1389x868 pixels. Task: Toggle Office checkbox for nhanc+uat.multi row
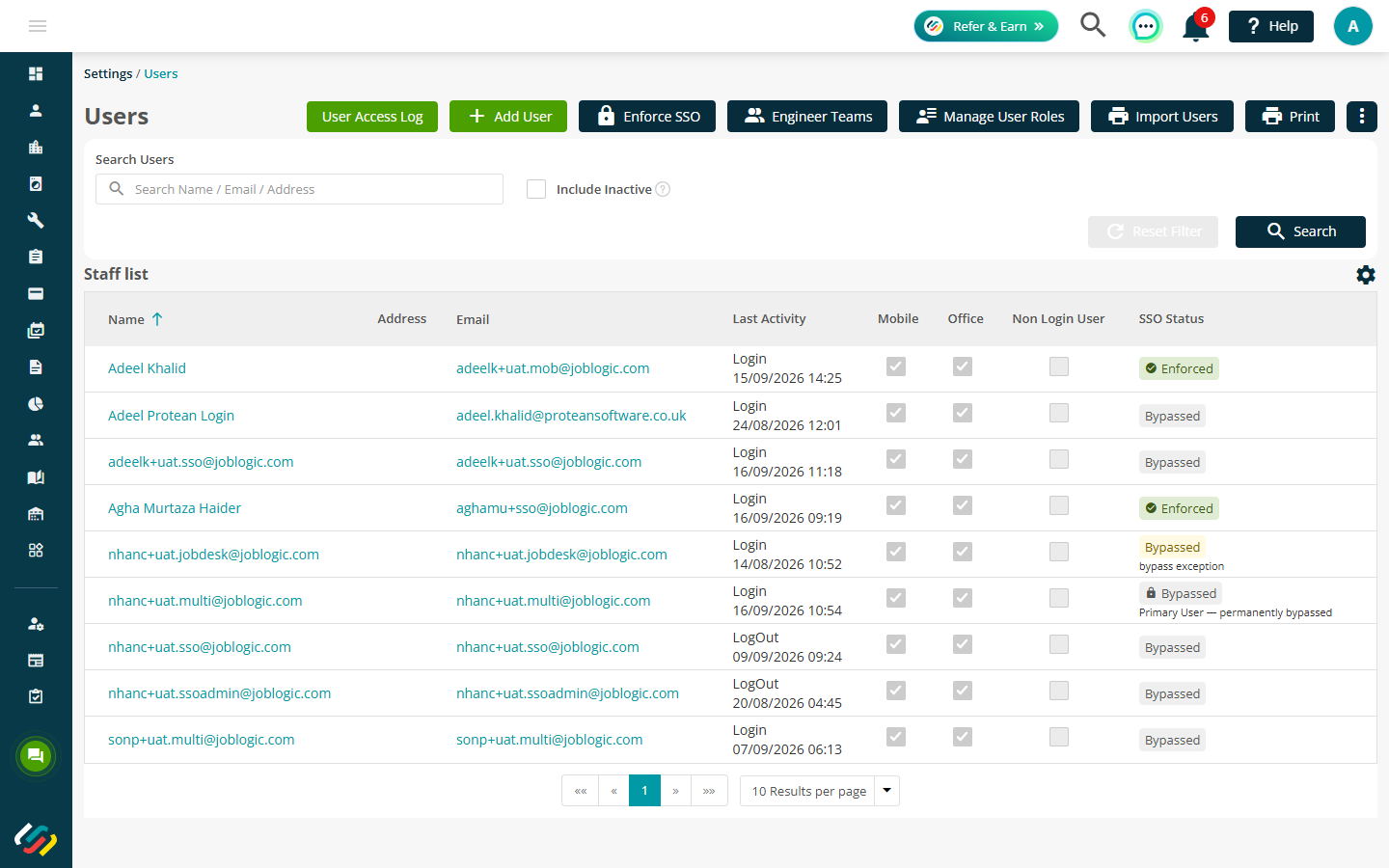963,598
